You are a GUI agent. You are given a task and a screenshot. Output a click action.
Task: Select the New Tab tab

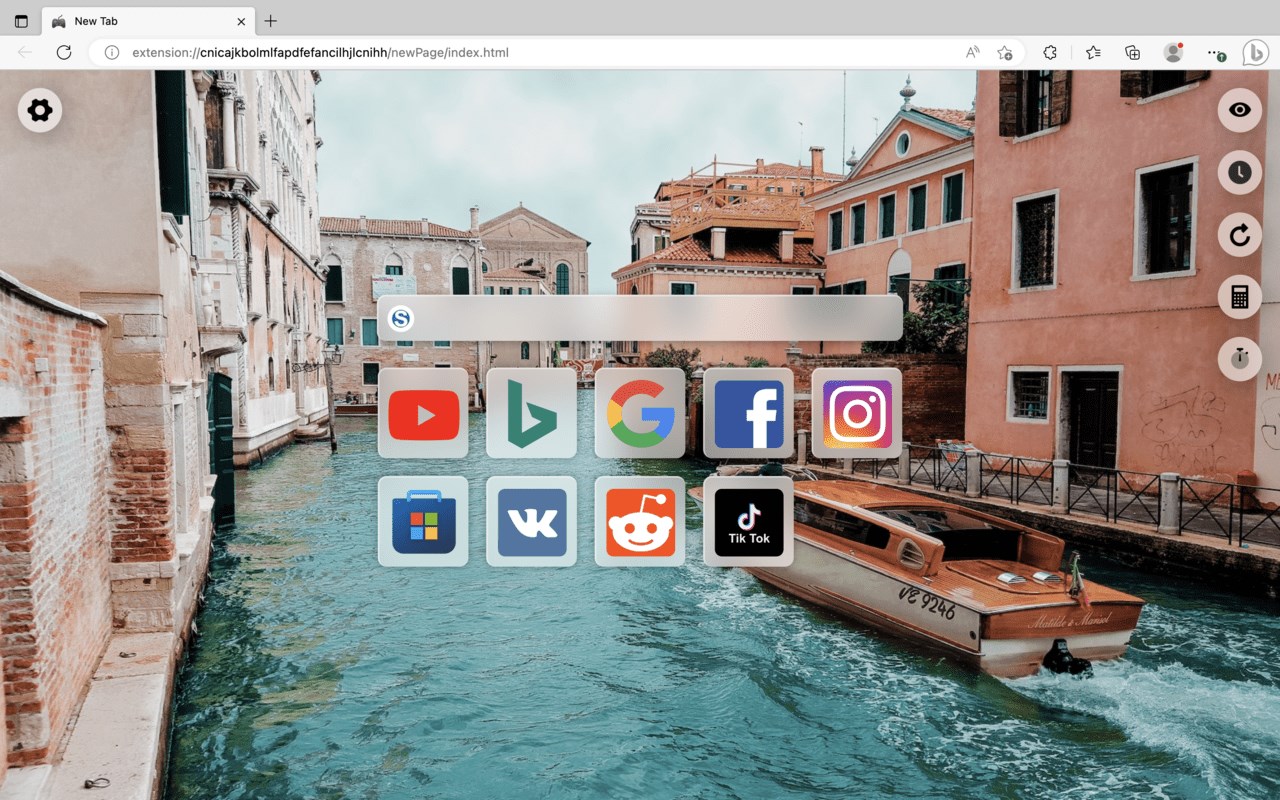[x=148, y=21]
